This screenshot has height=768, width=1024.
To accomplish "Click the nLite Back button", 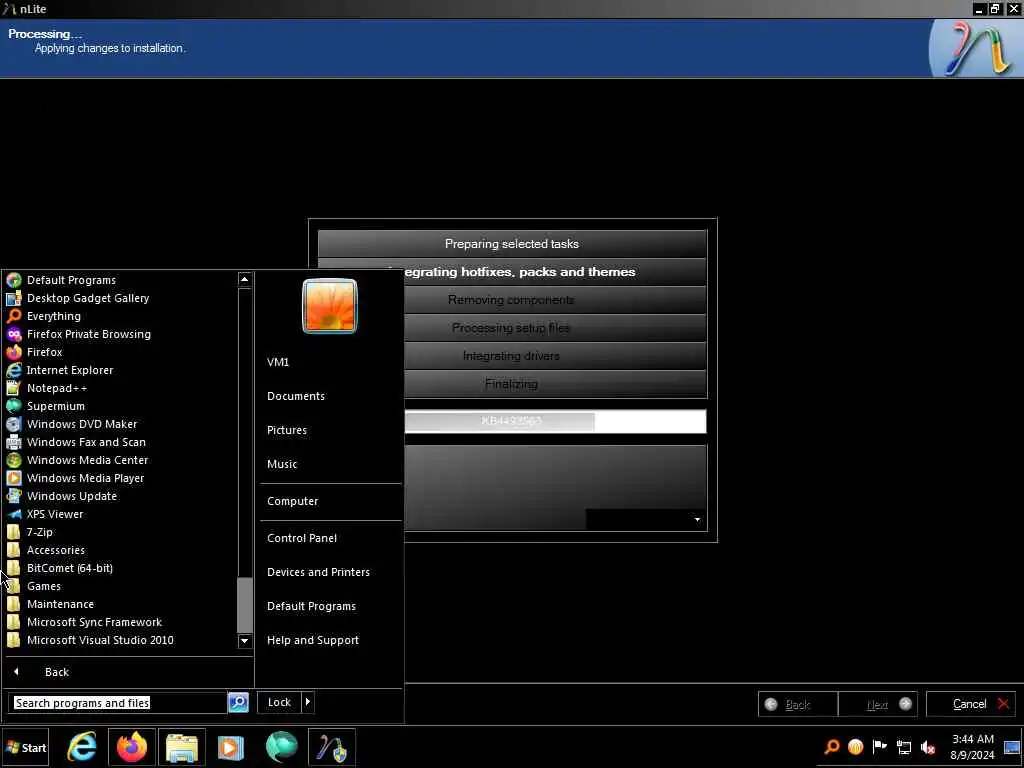I will [x=797, y=704].
